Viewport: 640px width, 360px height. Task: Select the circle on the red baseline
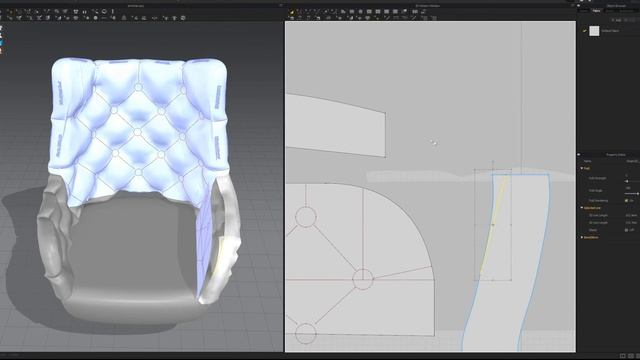362,280
